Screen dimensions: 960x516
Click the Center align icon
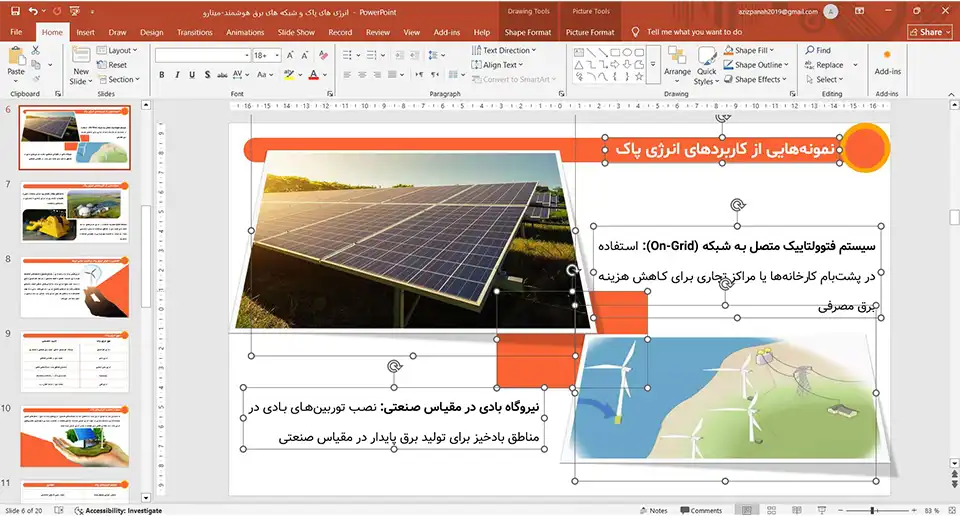[362, 75]
